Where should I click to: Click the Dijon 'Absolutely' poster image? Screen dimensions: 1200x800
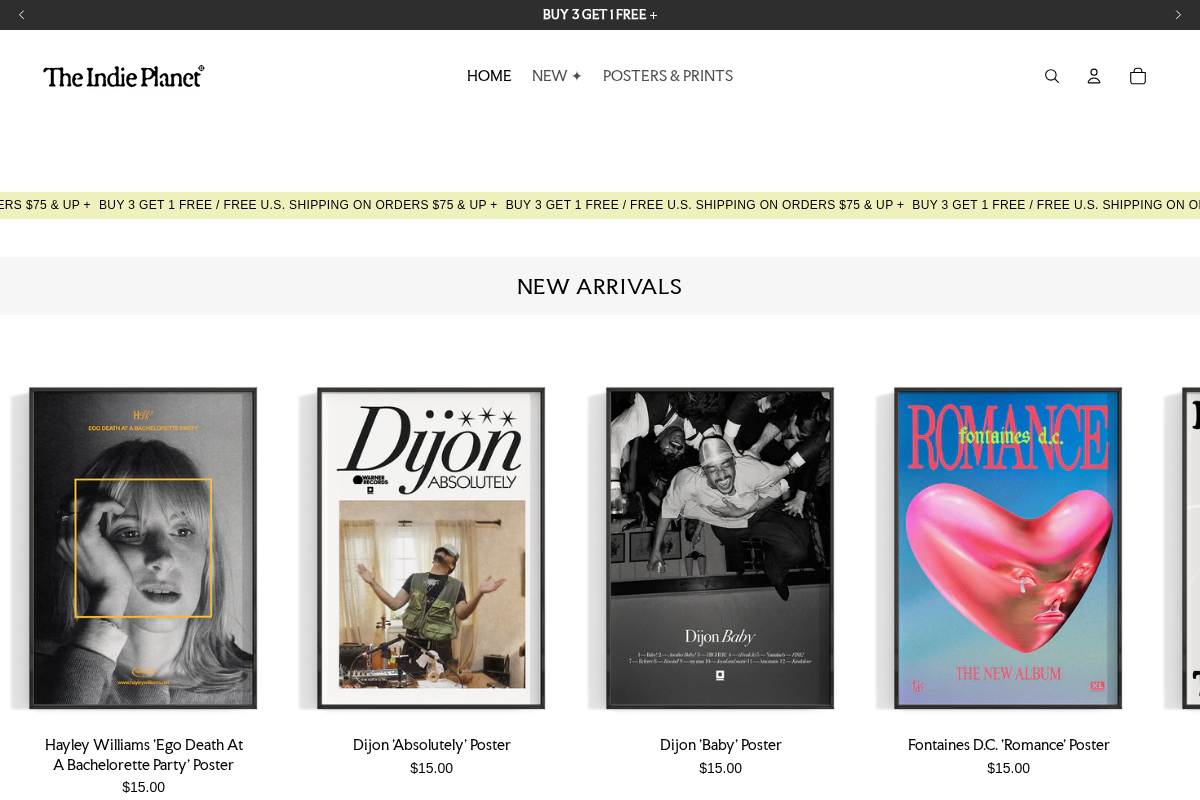[x=431, y=548]
